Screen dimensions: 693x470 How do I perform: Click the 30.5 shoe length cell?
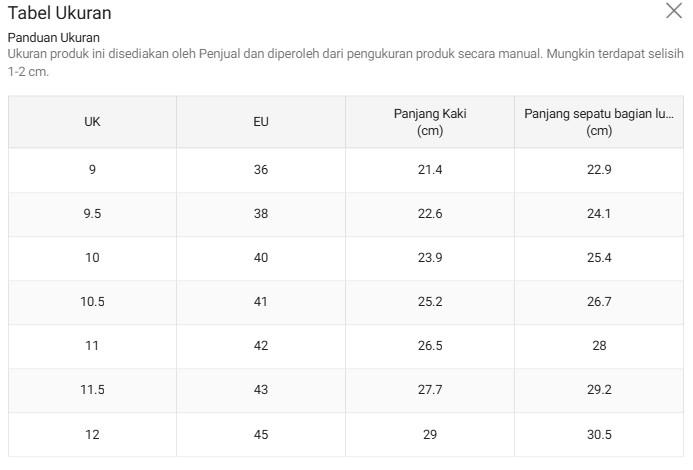point(599,435)
